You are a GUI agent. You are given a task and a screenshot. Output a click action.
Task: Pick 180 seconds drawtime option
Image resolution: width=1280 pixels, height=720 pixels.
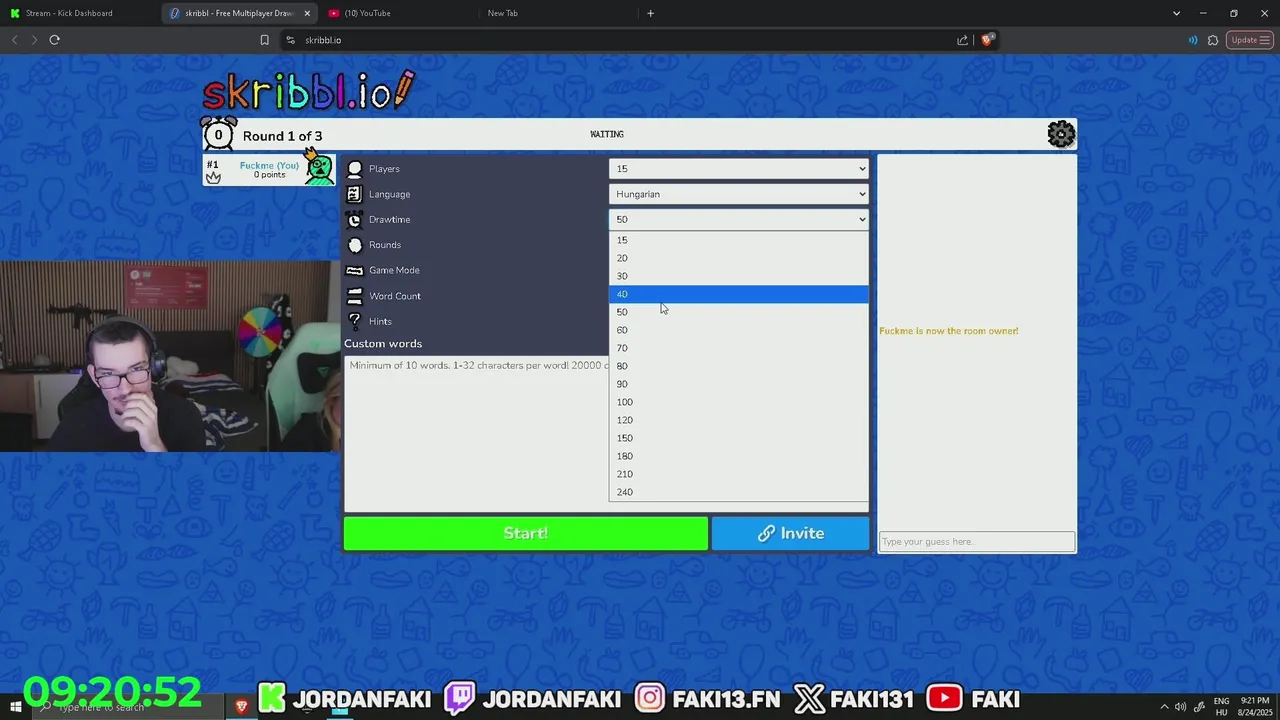(x=738, y=456)
